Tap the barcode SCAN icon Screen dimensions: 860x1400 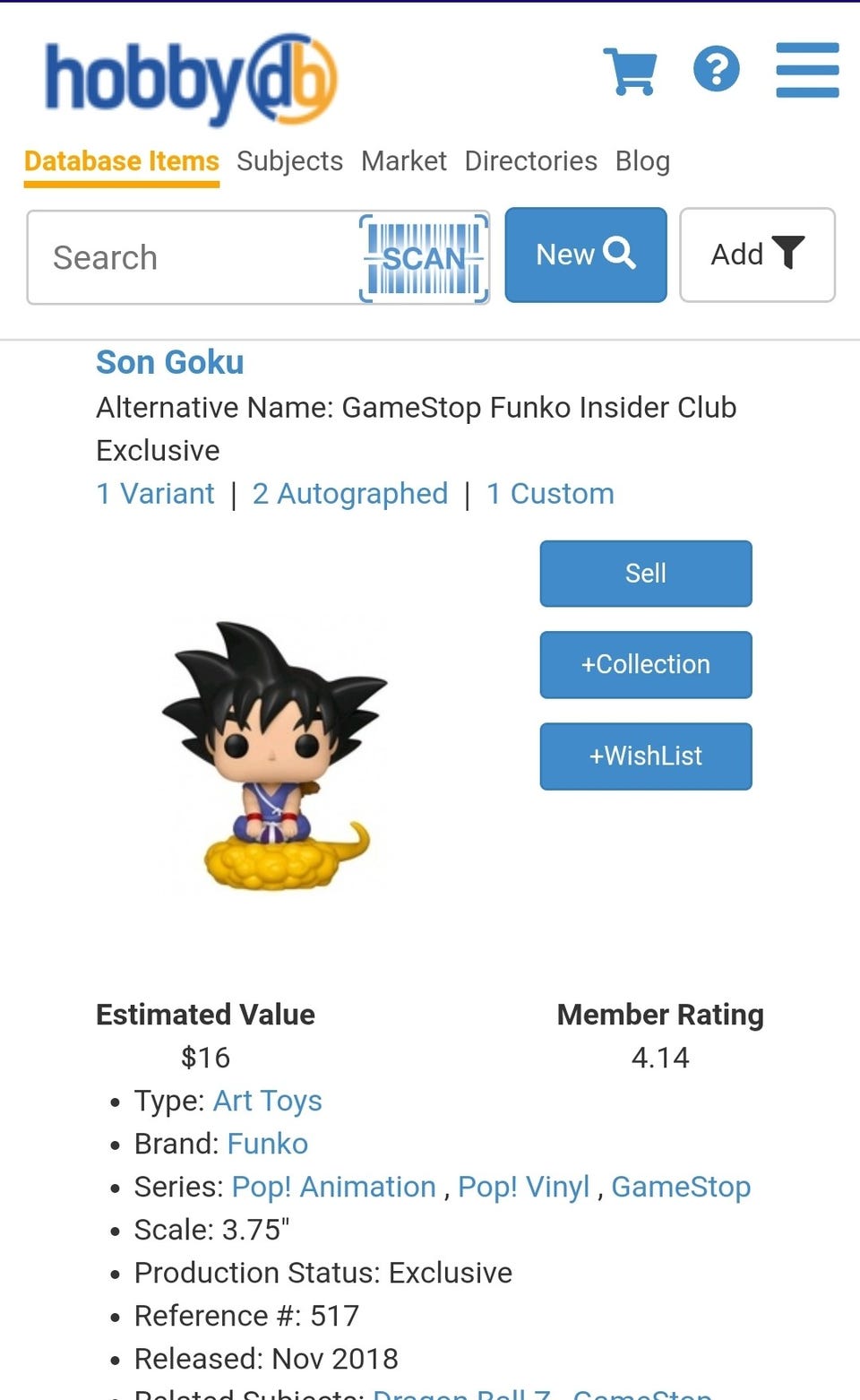(424, 258)
